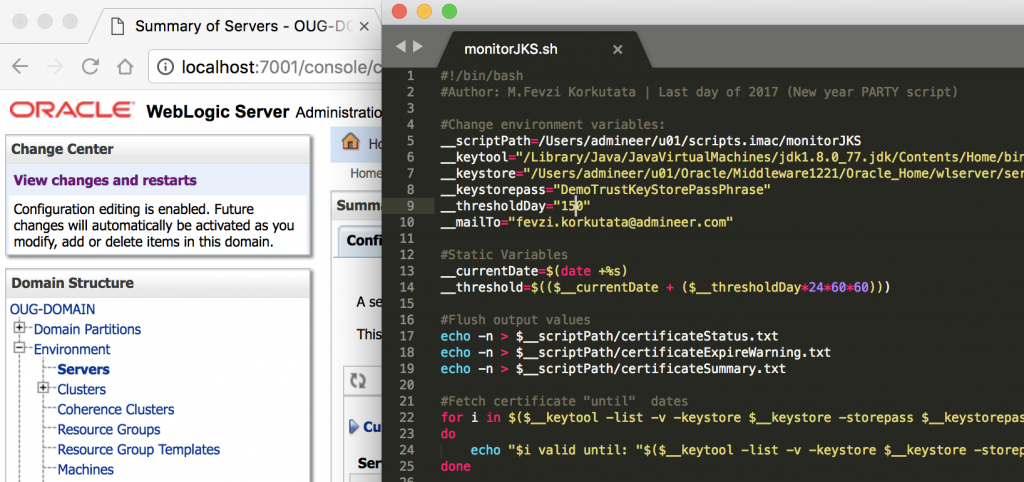Click certificateExpireWarning.txt in line 18
Image resolution: width=1024 pixels, height=482 pixels.
point(726,352)
